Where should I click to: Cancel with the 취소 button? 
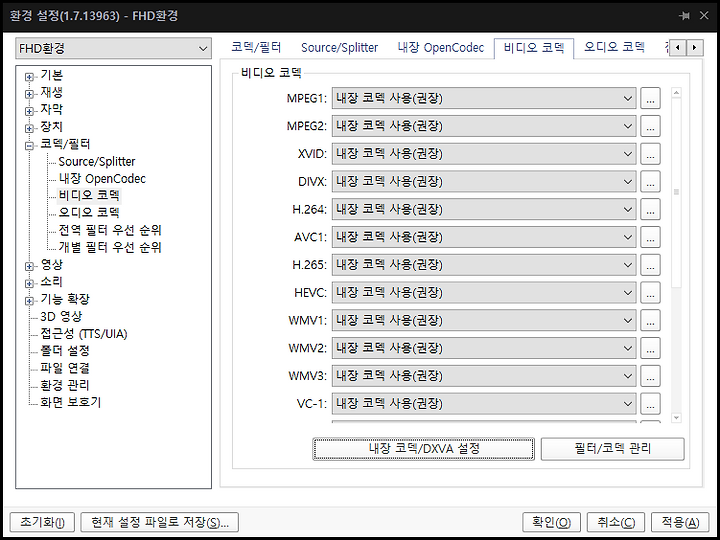pos(616,522)
